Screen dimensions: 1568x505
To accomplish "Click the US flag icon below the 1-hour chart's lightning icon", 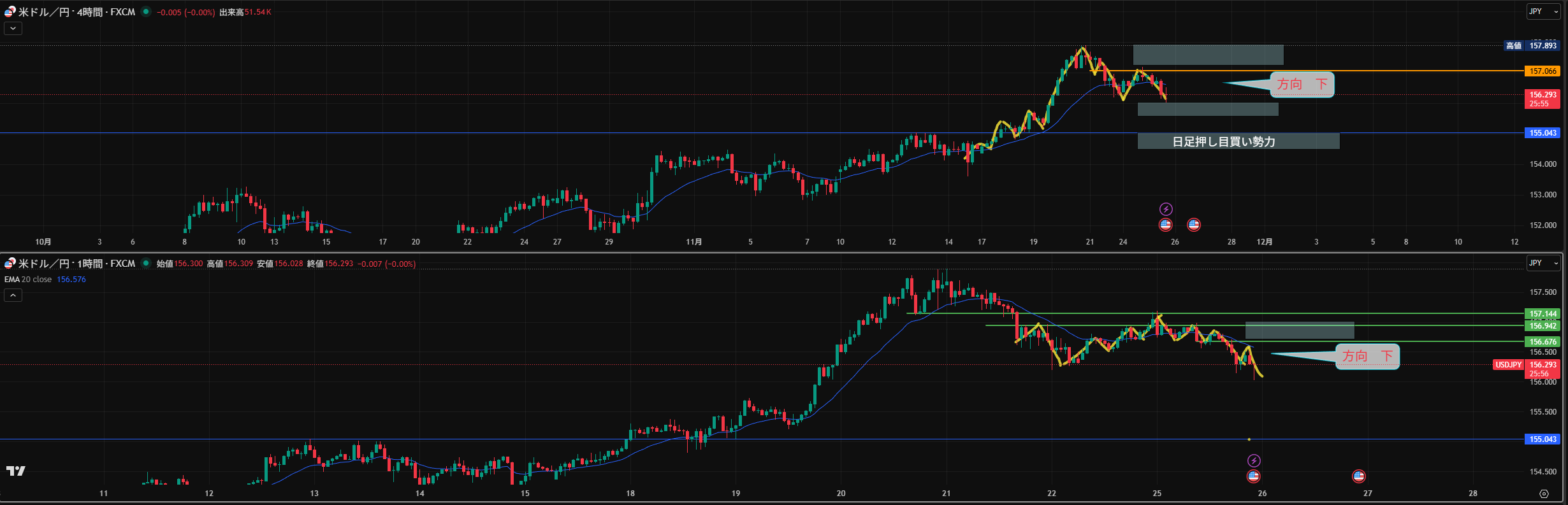I will point(1253,476).
